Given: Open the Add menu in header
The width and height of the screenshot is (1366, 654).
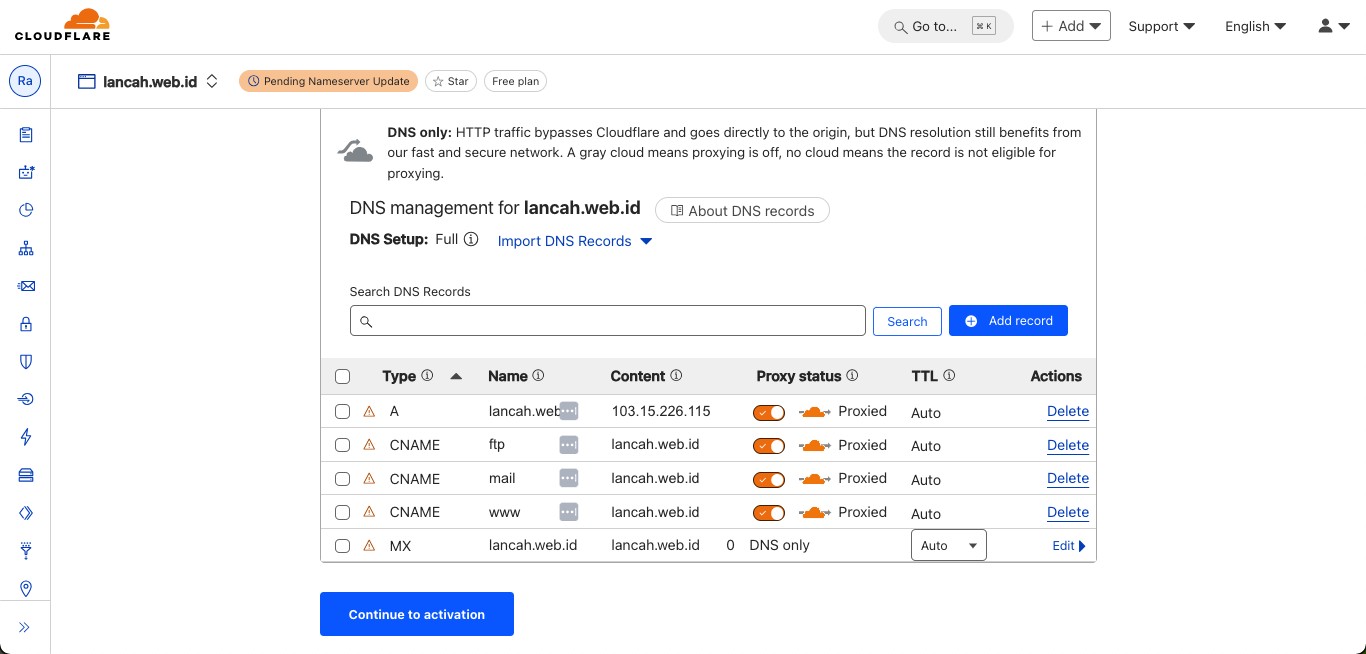Looking at the screenshot, I should (x=1070, y=26).
